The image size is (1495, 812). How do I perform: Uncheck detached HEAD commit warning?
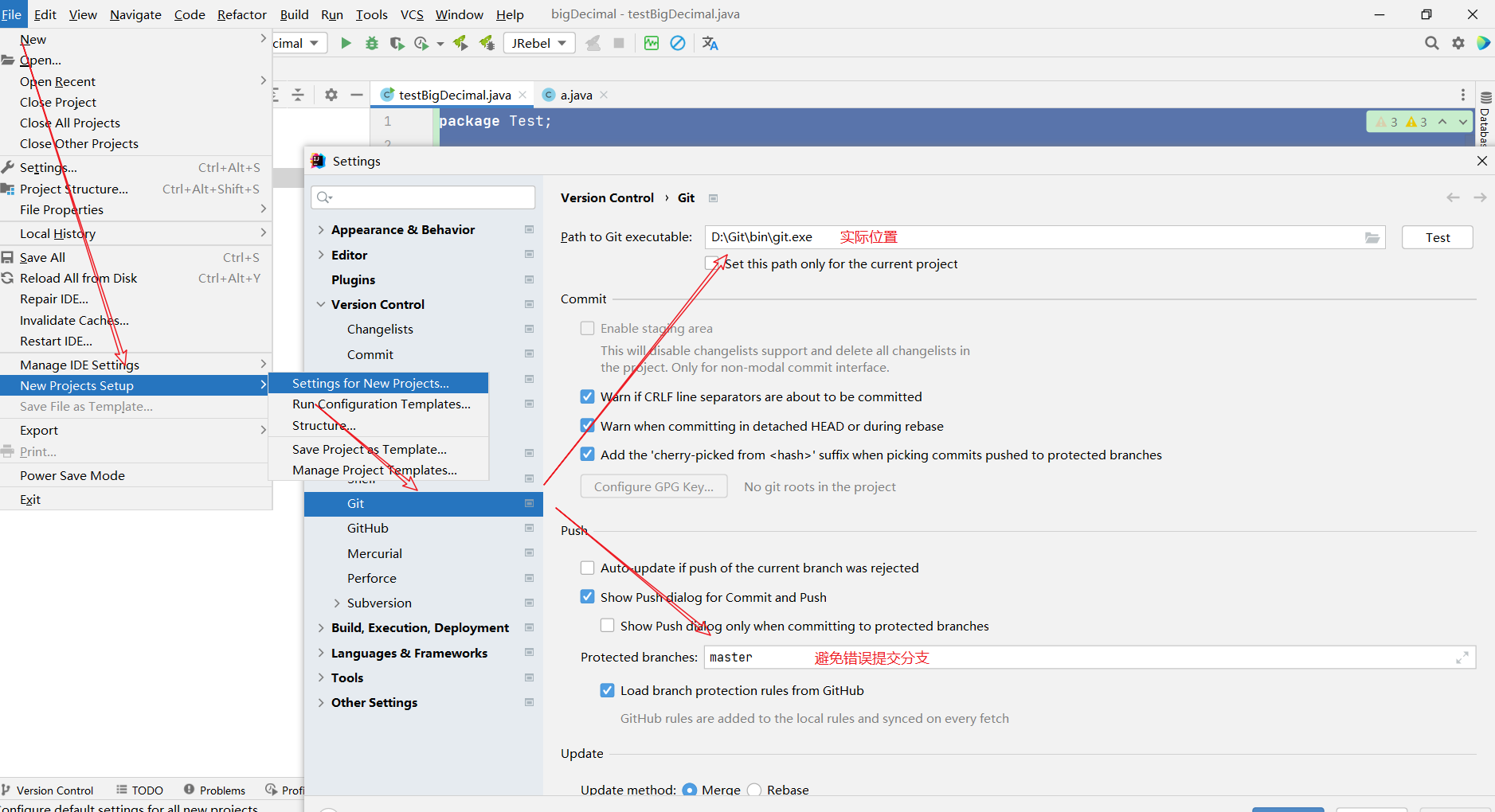click(x=588, y=426)
